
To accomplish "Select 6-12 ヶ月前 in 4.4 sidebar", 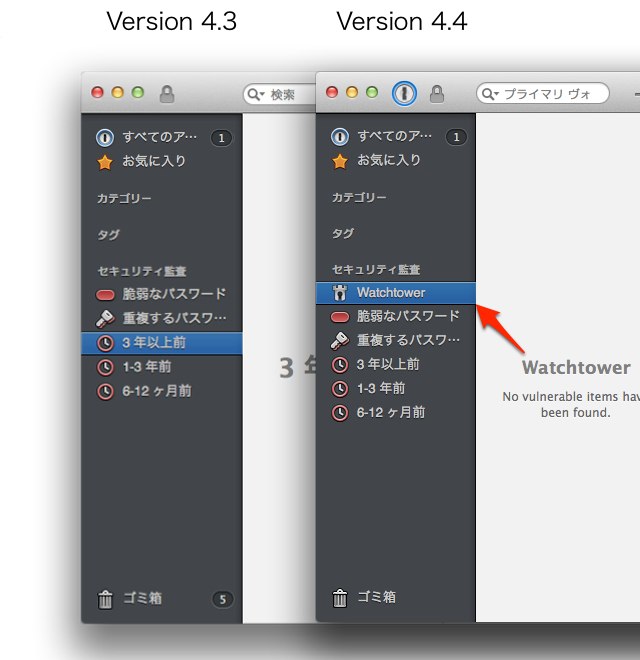I will pyautogui.click(x=396, y=412).
